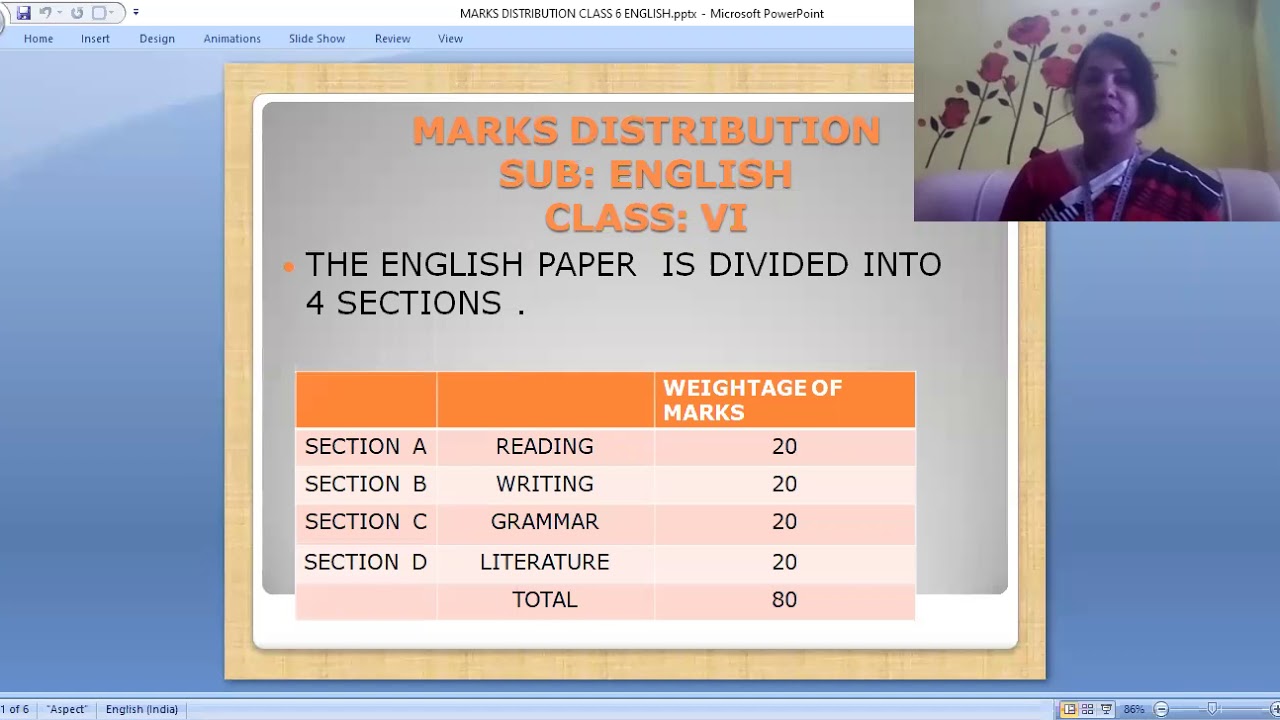
Task: Click the SECTION C table cell
Action: pos(366,522)
